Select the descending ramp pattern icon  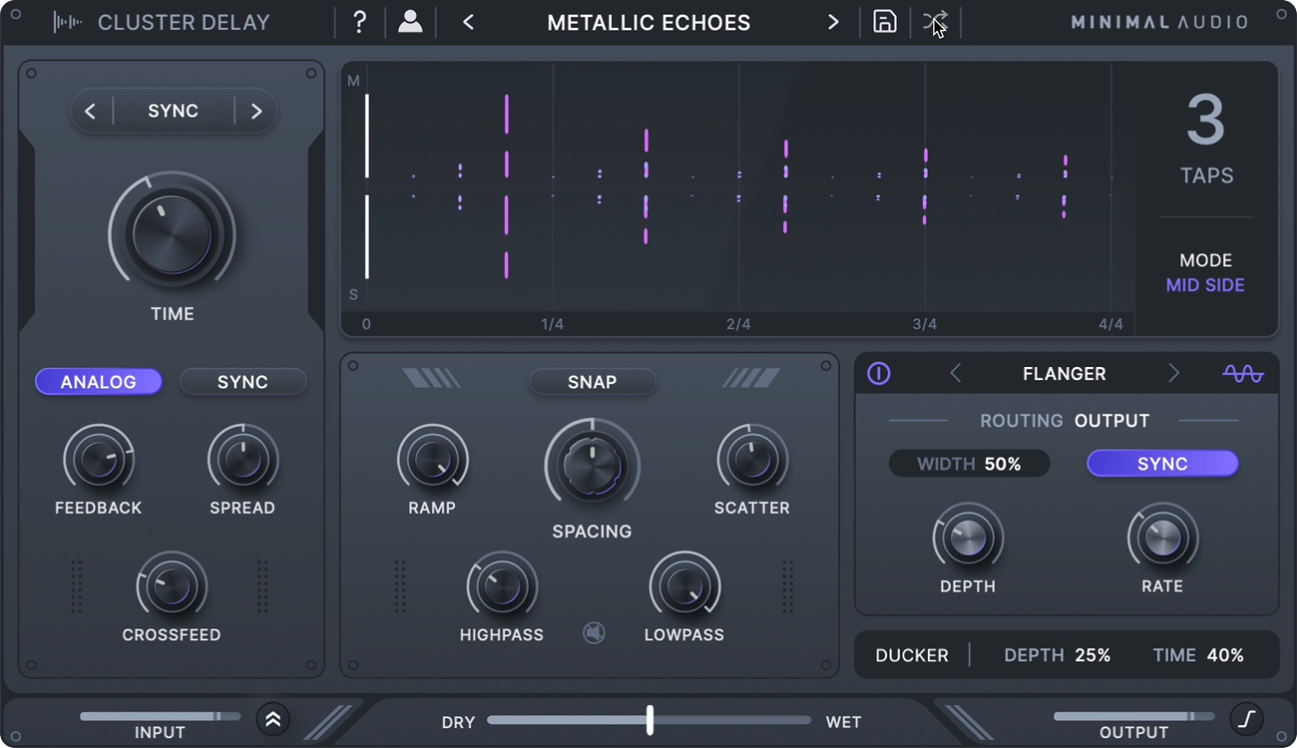tap(431, 378)
